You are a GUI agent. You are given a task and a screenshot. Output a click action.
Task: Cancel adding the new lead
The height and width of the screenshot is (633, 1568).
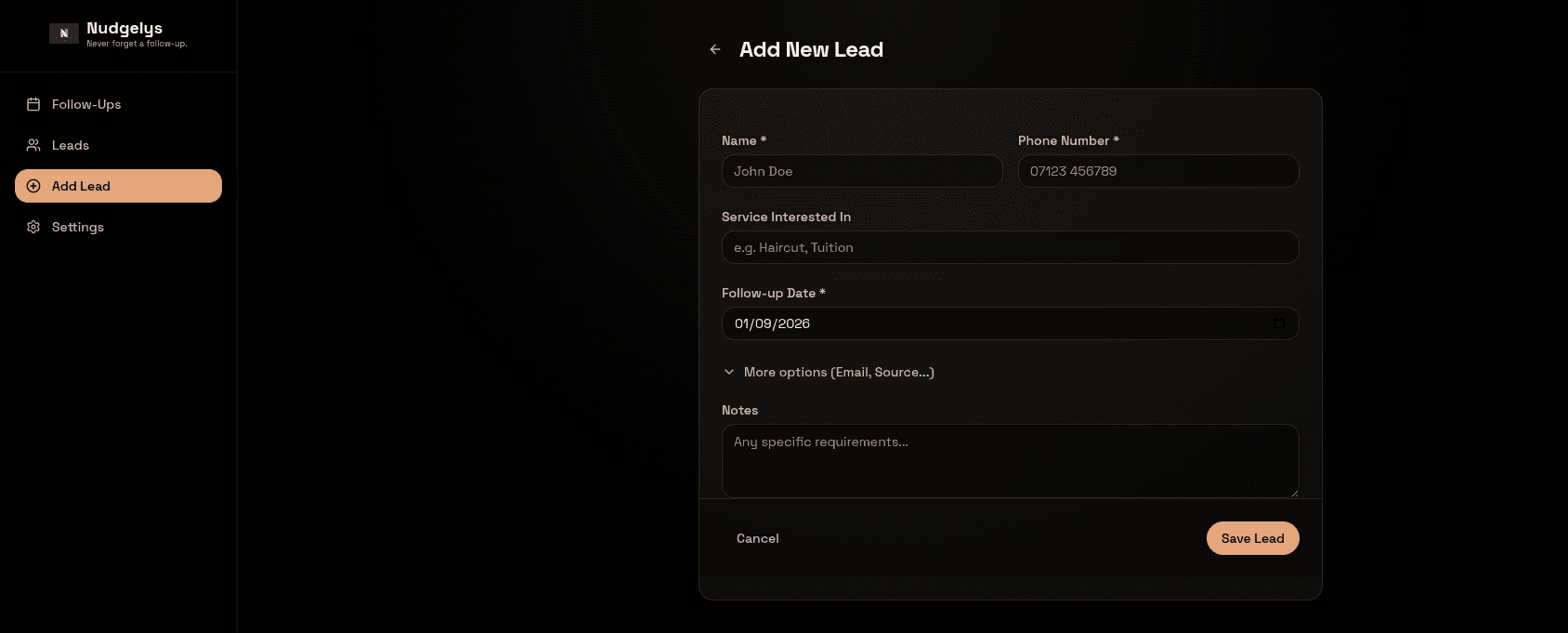pos(758,538)
